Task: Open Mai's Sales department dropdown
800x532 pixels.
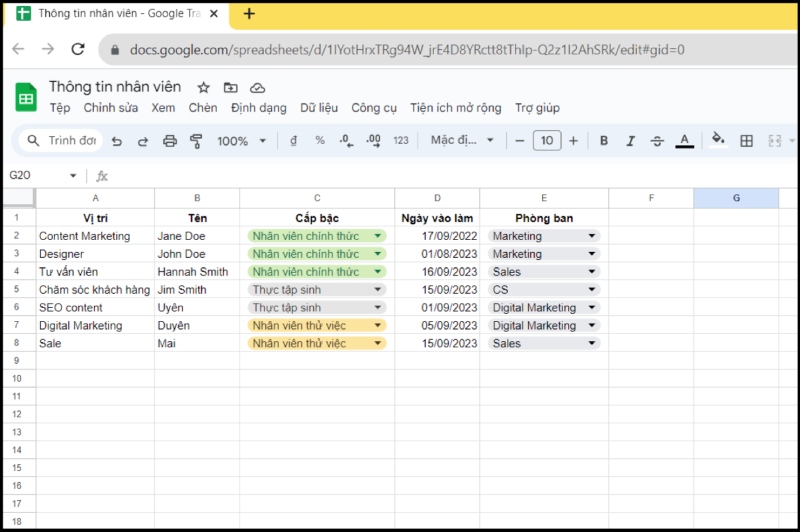Action: coord(592,343)
